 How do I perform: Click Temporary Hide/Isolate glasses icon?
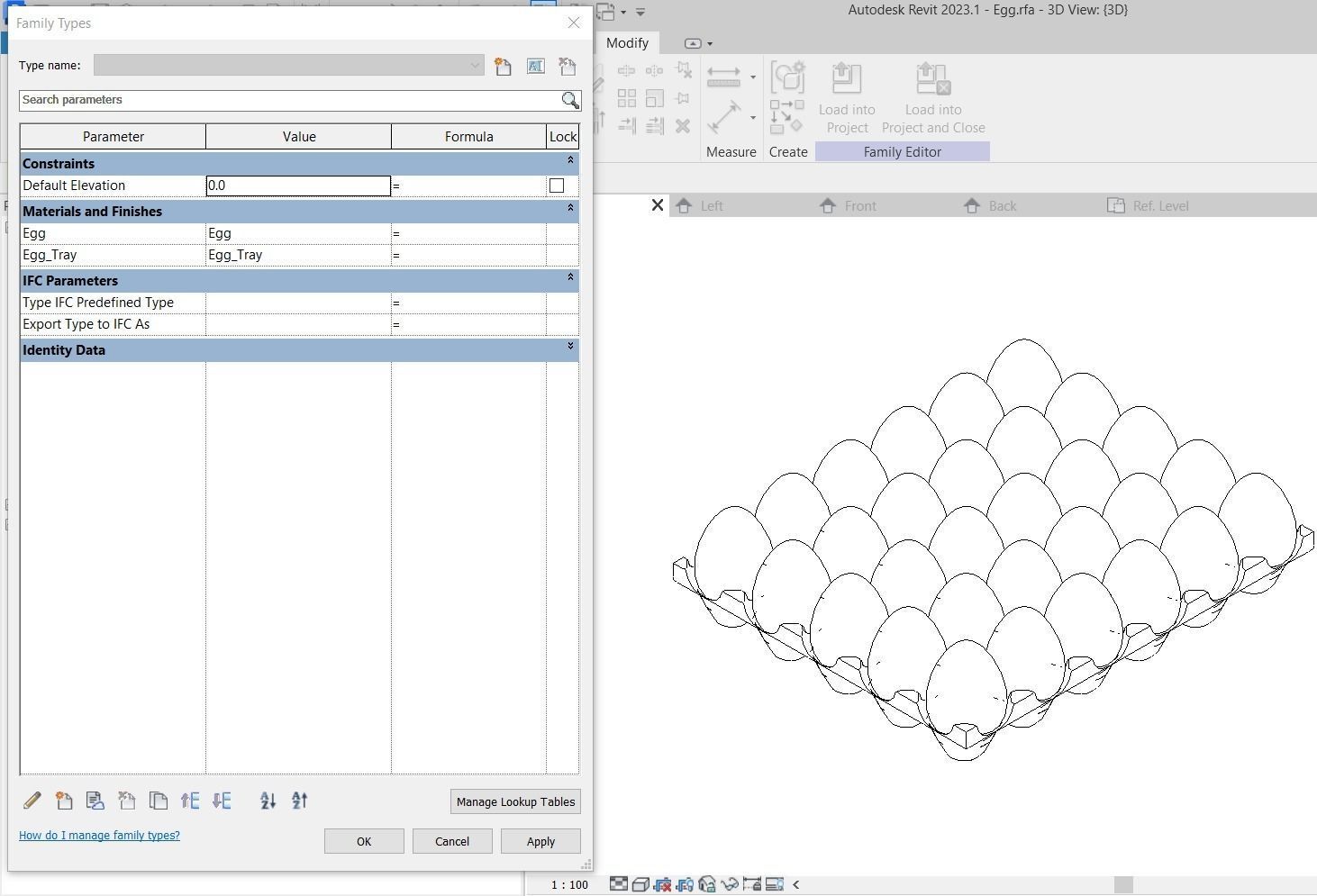coord(730,884)
